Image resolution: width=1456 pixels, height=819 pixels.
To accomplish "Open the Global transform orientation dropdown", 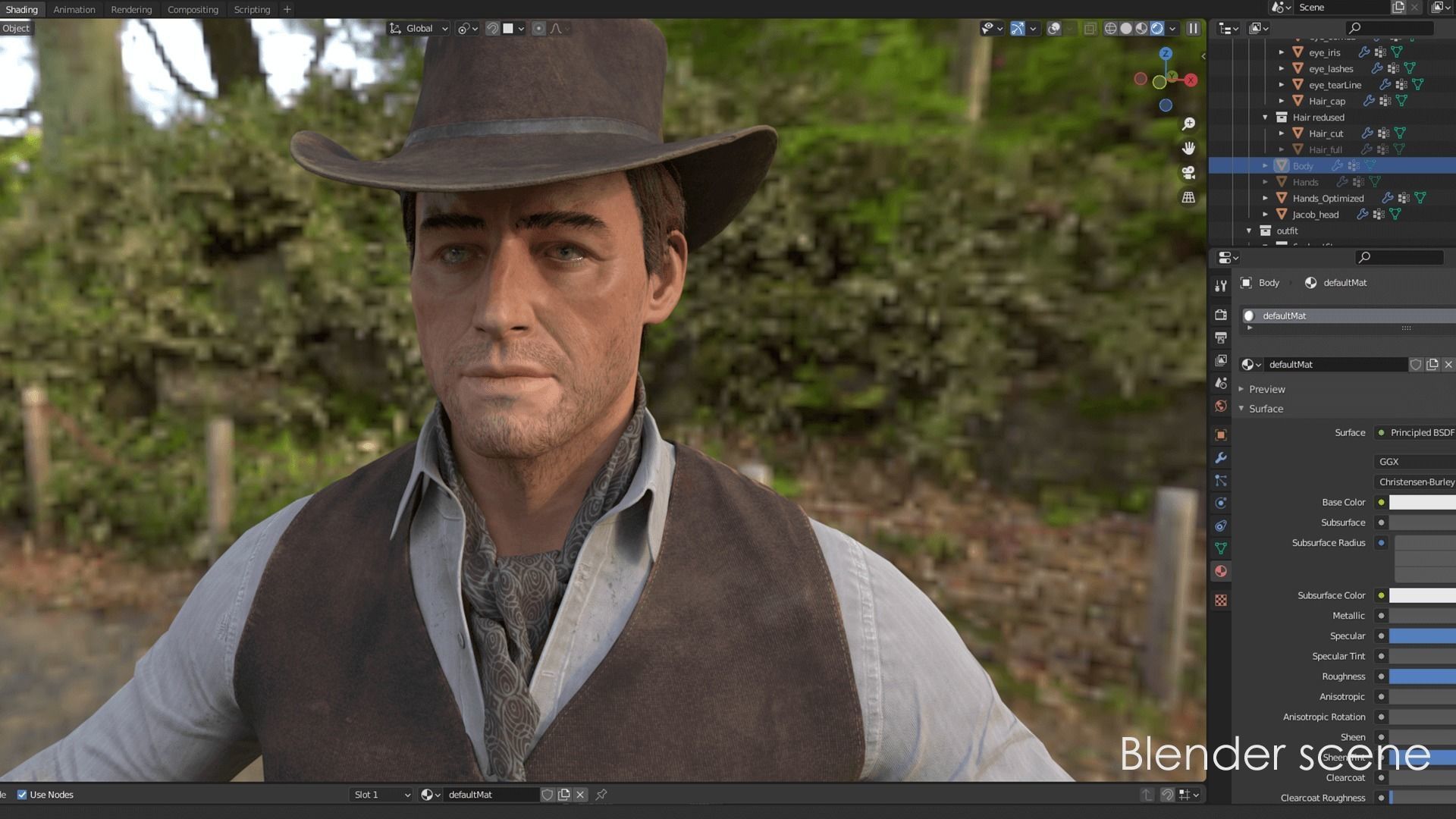I will coord(419,28).
